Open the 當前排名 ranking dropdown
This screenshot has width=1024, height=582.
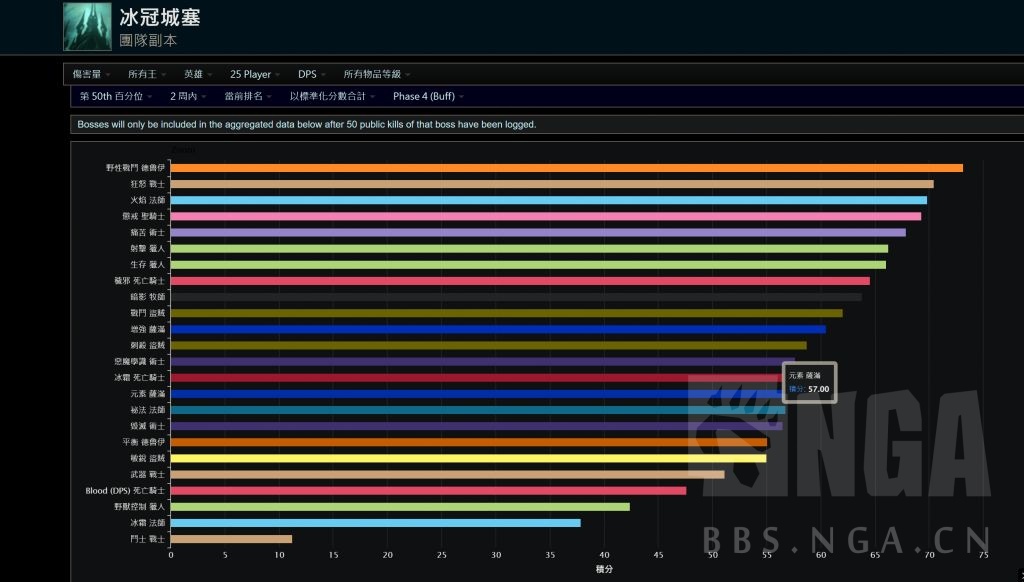(248, 97)
